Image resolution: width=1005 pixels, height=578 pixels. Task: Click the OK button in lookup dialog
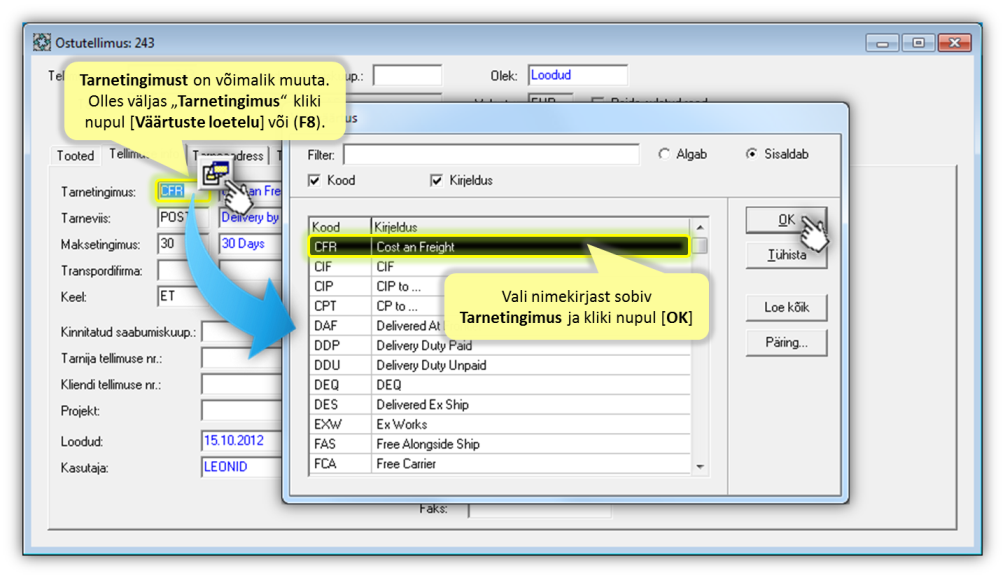point(786,220)
